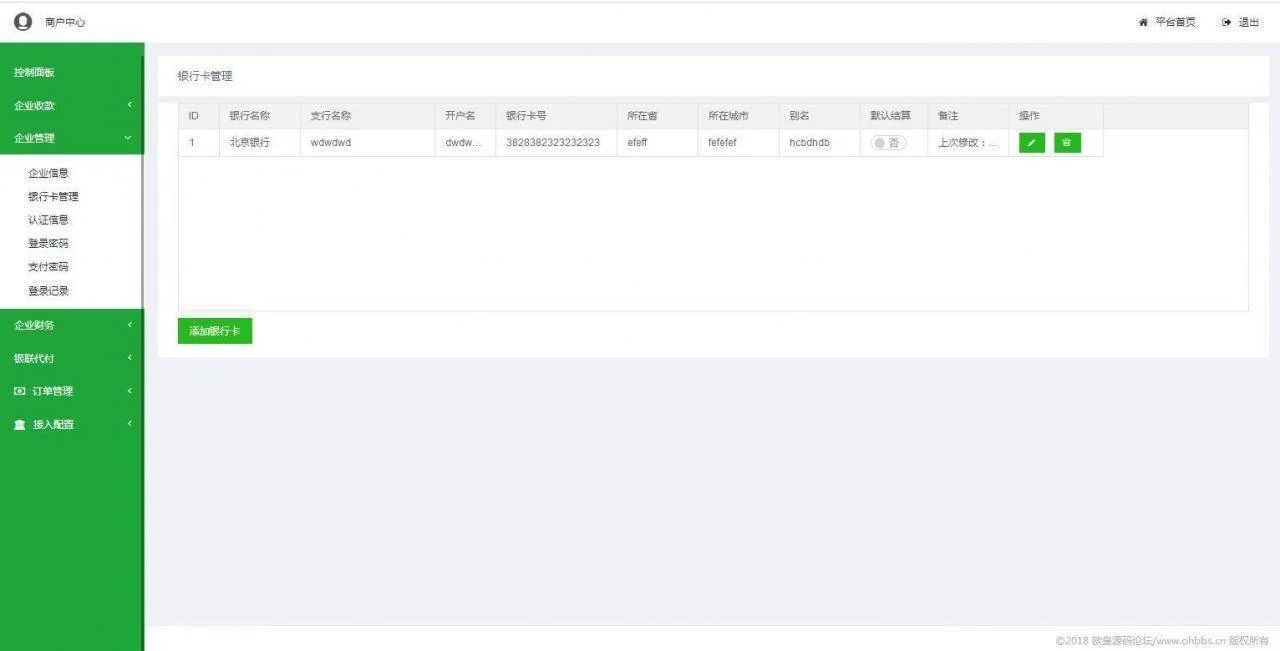The width and height of the screenshot is (1280, 651).
Task: Expand the 银联代付 sidebar menu
Action: point(71,358)
